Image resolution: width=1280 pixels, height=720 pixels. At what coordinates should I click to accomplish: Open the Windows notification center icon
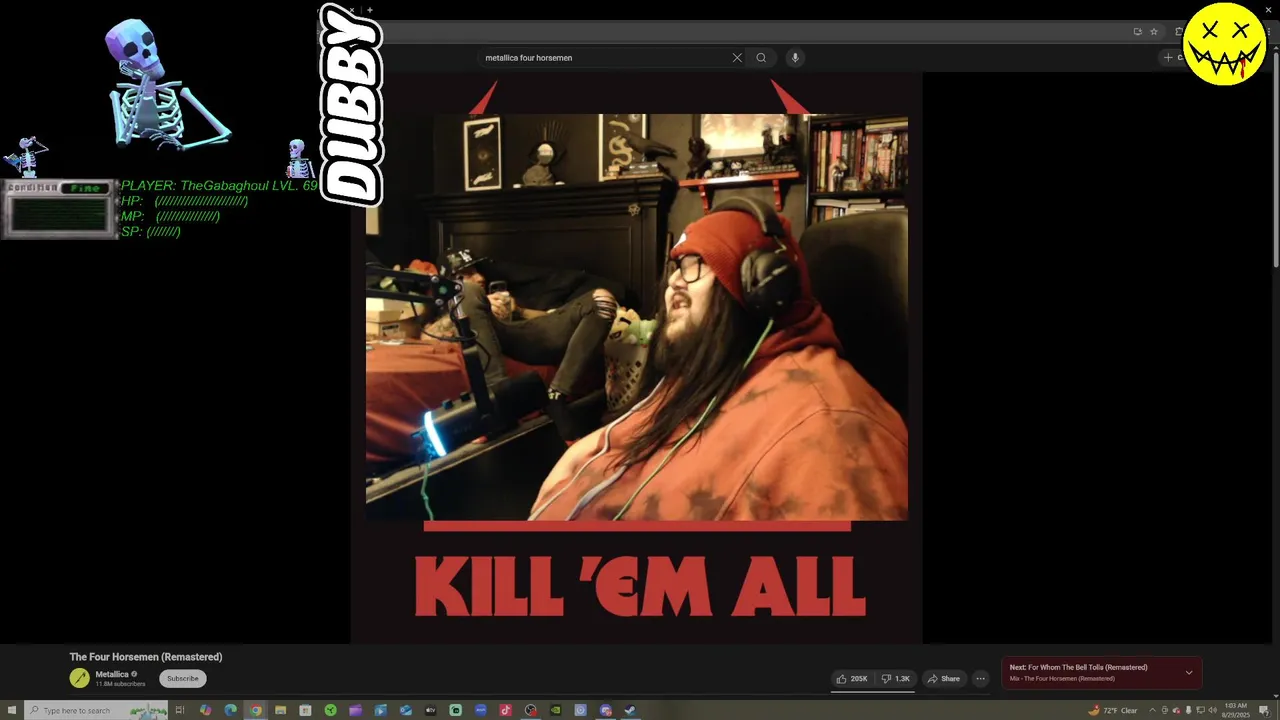pyautogui.click(x=1265, y=711)
